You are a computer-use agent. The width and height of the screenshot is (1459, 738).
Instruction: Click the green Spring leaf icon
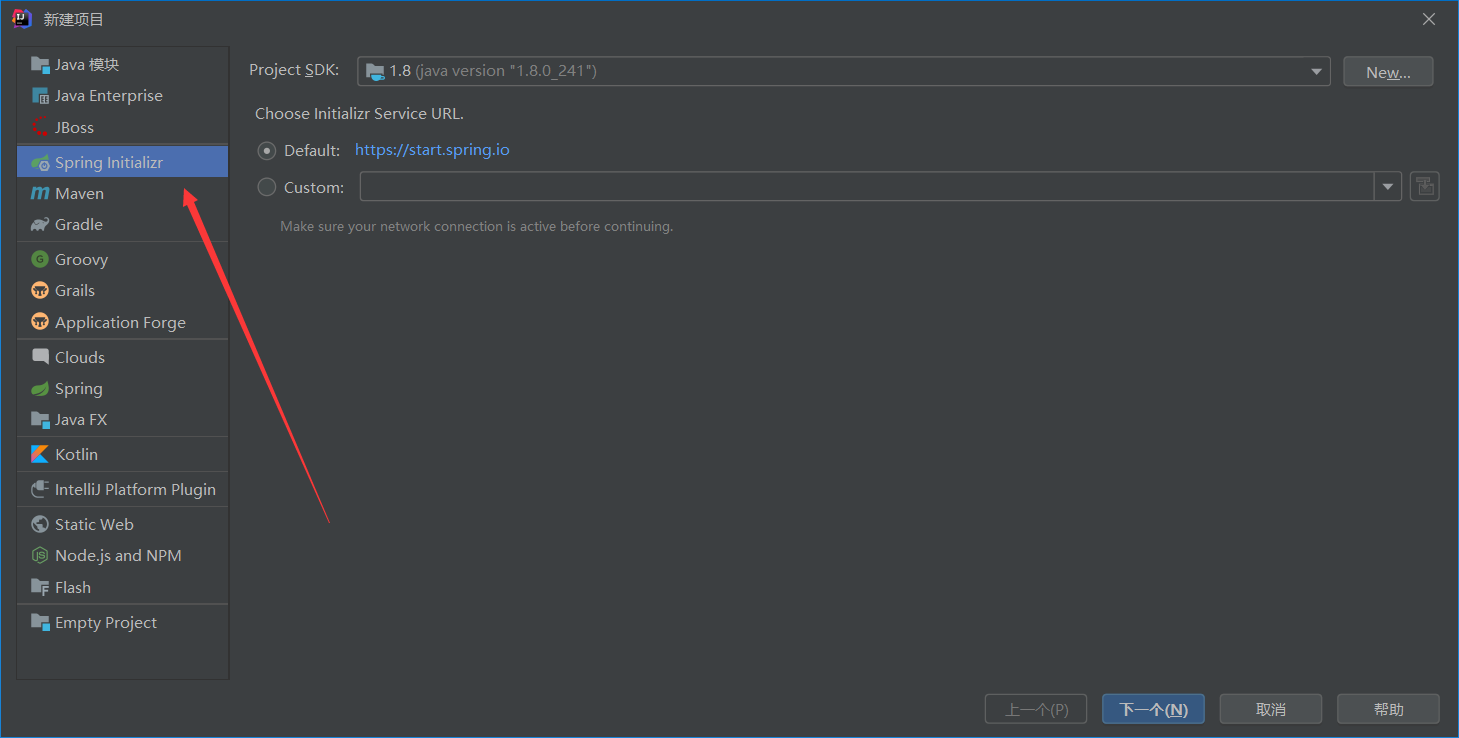(40, 388)
